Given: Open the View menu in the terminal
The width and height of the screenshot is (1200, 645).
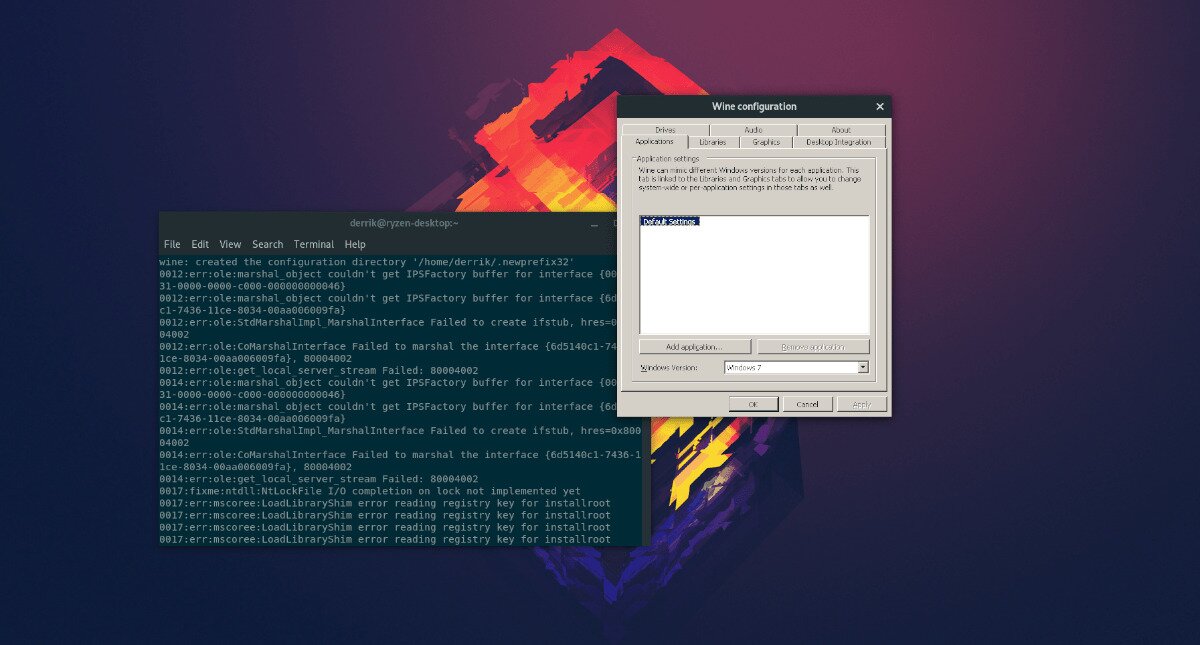Looking at the screenshot, I should click(x=230, y=243).
